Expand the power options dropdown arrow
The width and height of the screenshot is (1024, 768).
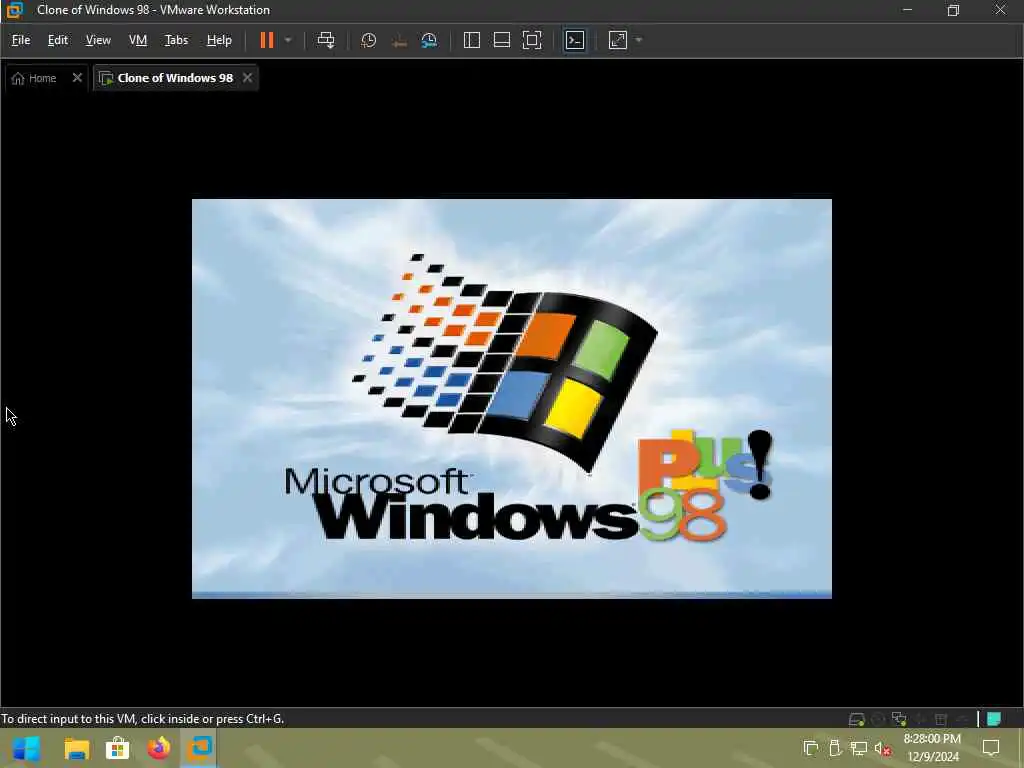(288, 40)
